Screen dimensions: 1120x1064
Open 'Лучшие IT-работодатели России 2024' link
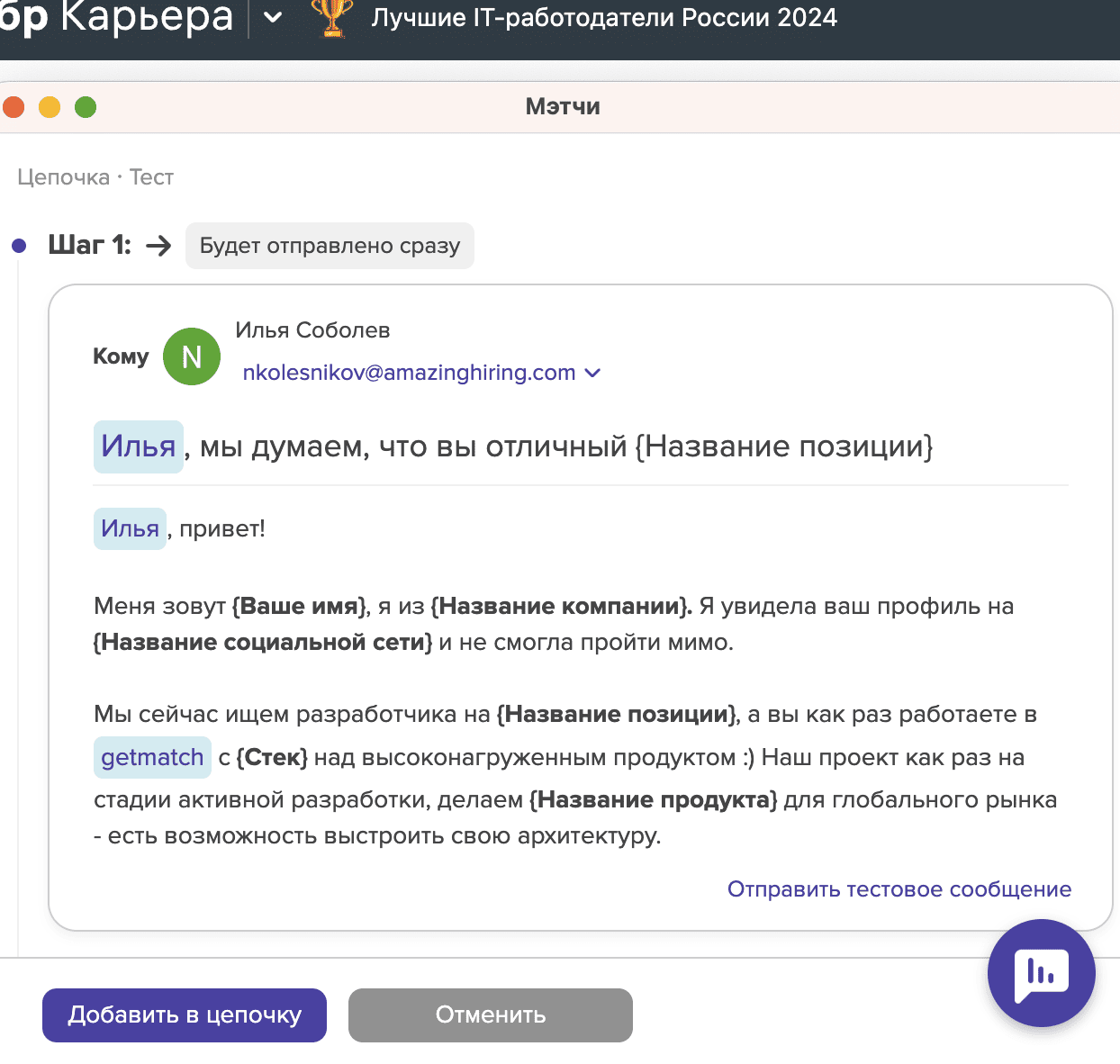click(604, 18)
